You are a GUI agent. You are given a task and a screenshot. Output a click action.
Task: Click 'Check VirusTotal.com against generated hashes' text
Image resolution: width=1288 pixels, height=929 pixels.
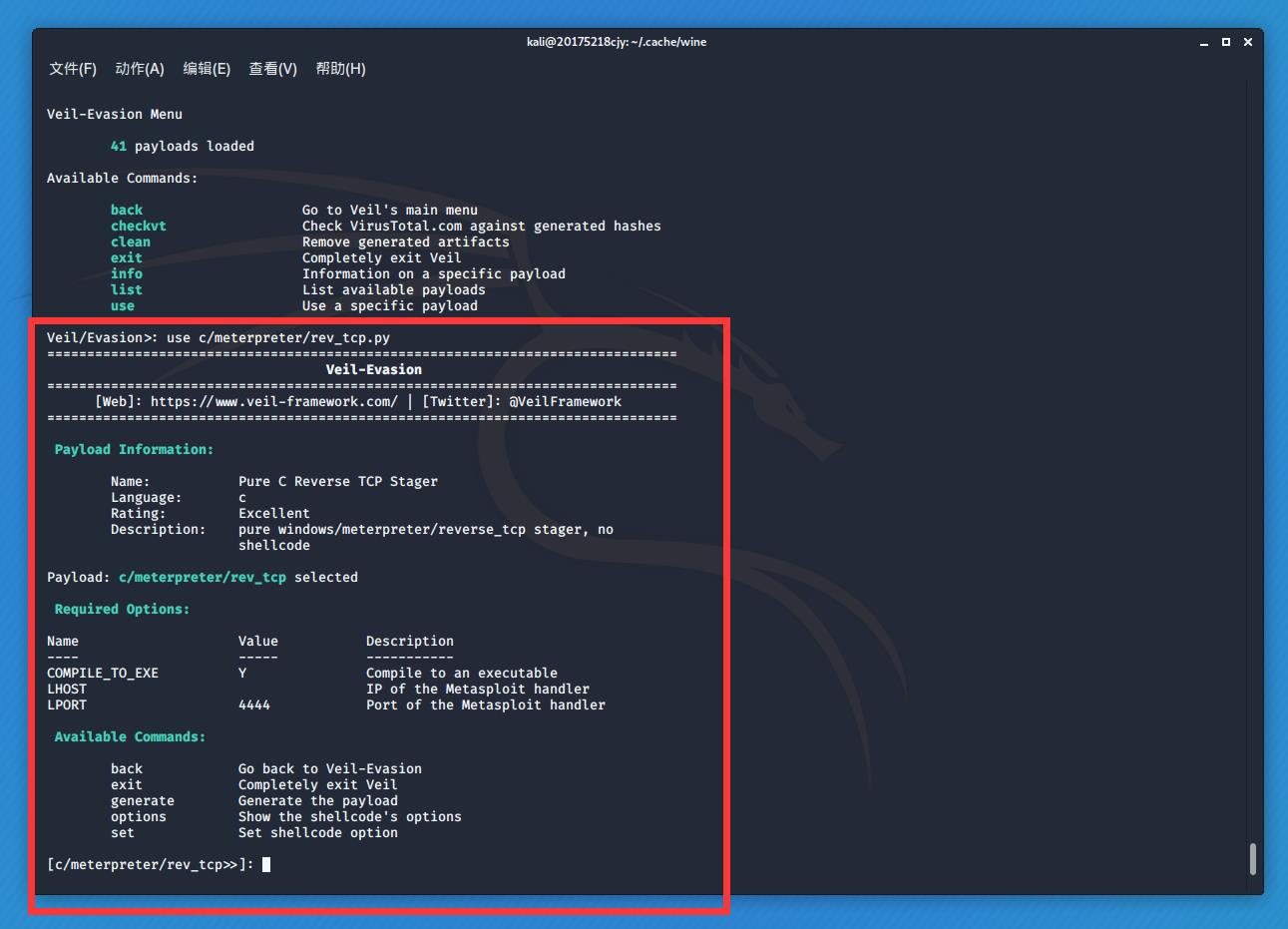coord(482,226)
